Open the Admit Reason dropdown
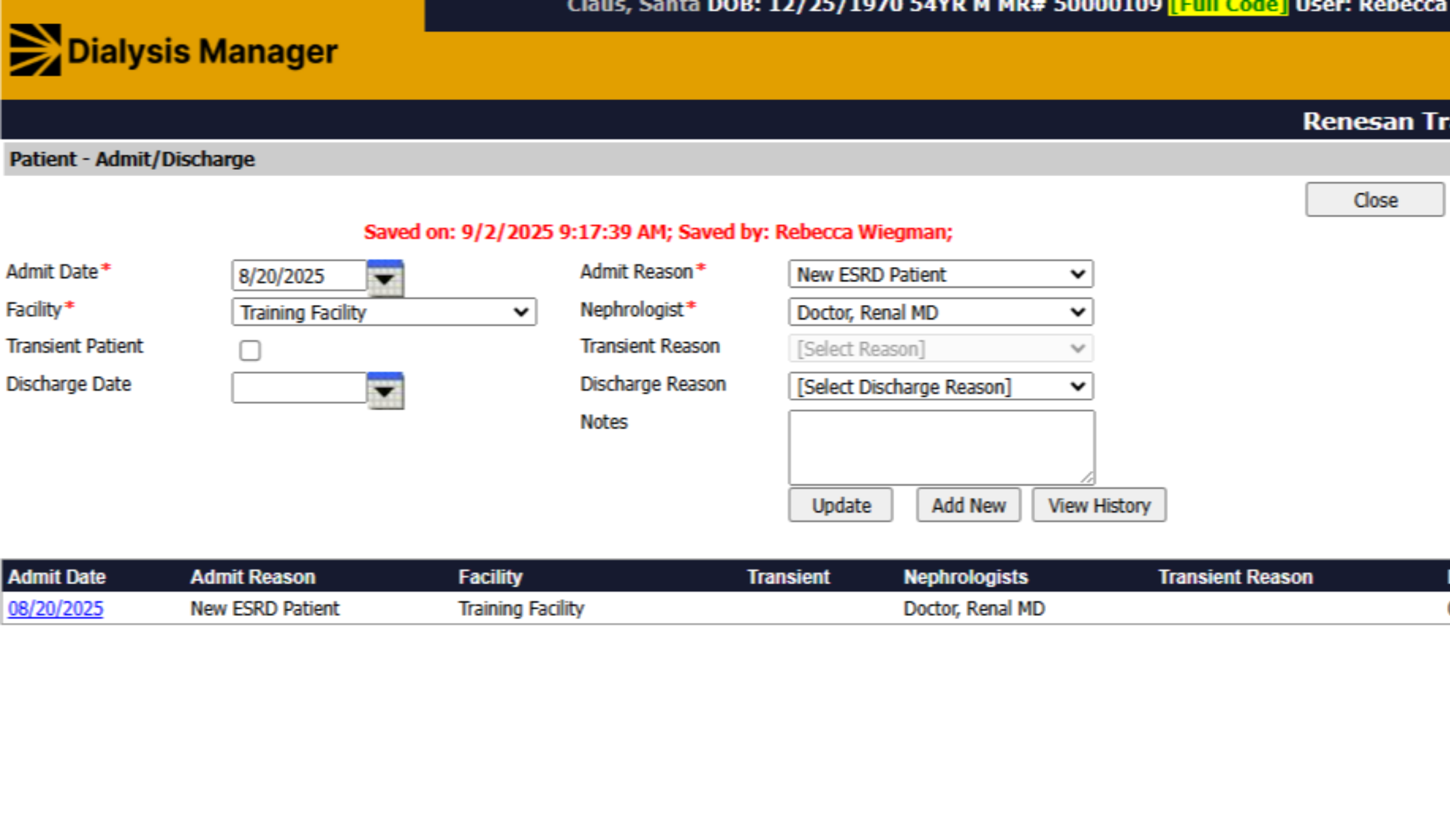Viewport: 1450px width, 840px height. tap(940, 274)
